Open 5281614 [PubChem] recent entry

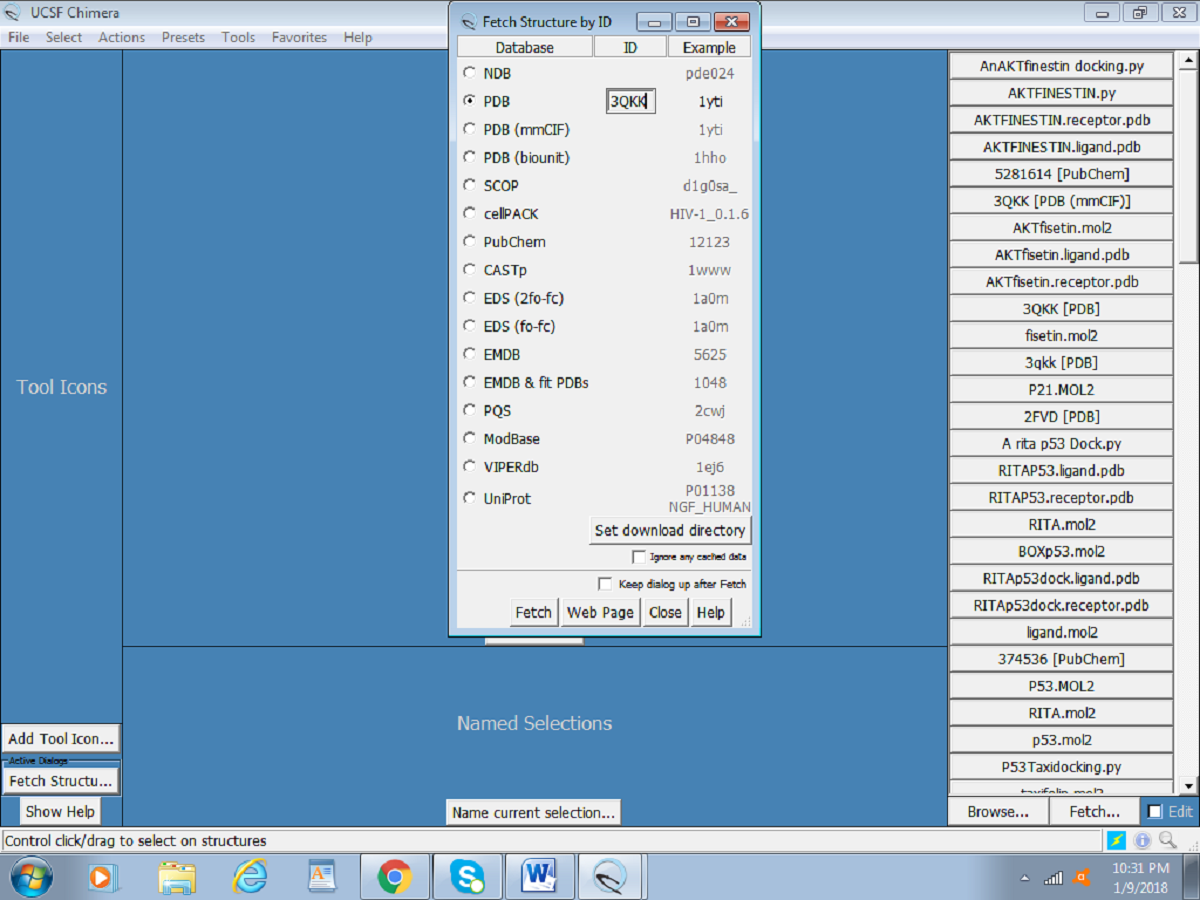1061,174
